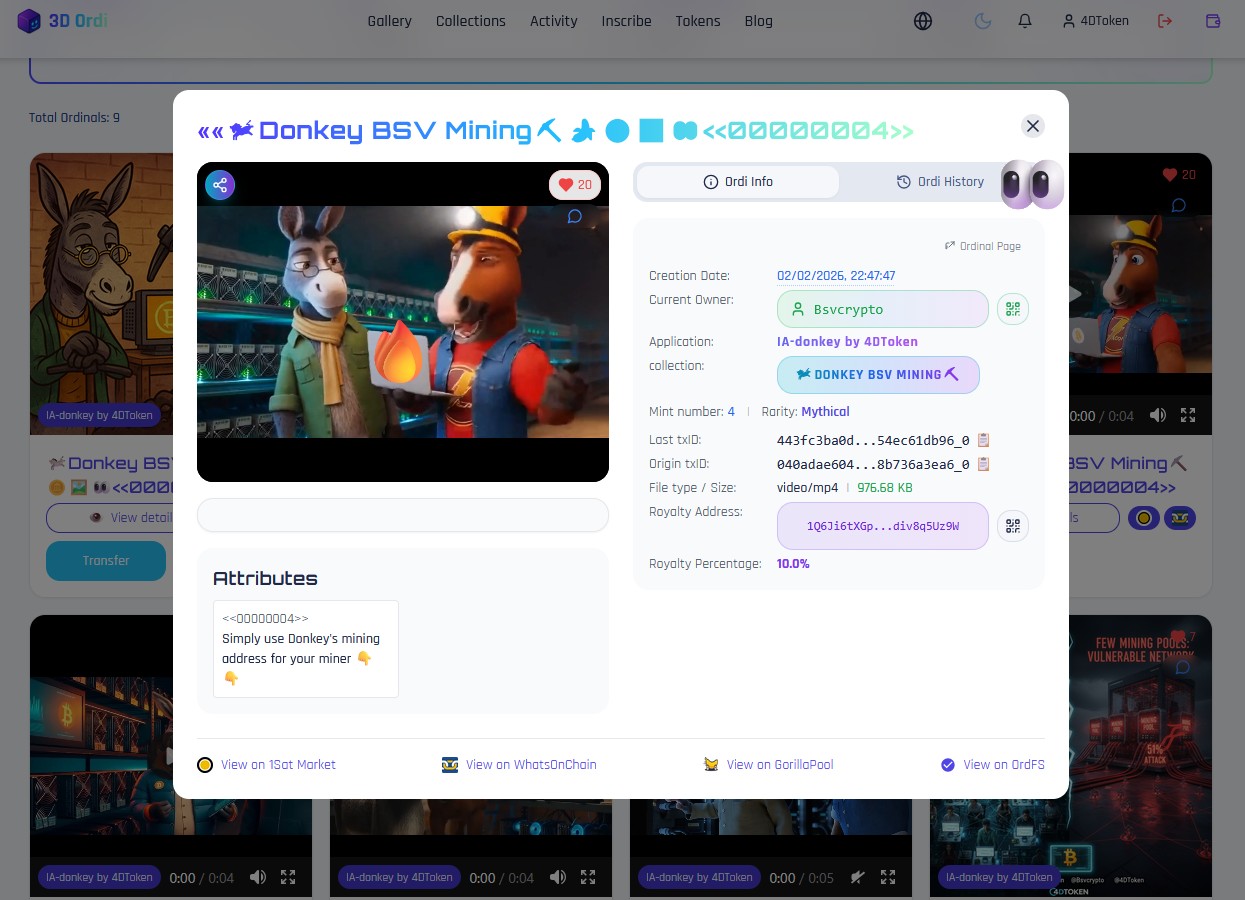This screenshot has height=900, width=1245.
Task: Click Origin txID value 040adae604...8b736a3ea6_0
Action: tap(873, 464)
